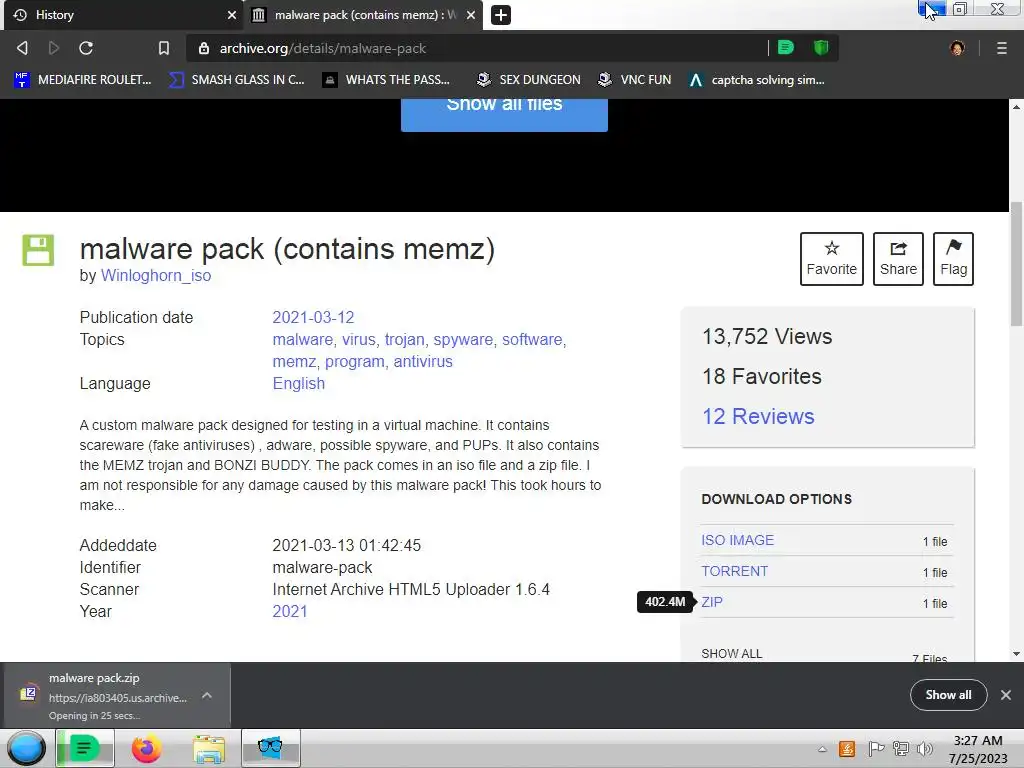Open the software topic link
The width and height of the screenshot is (1024, 768).
click(532, 340)
